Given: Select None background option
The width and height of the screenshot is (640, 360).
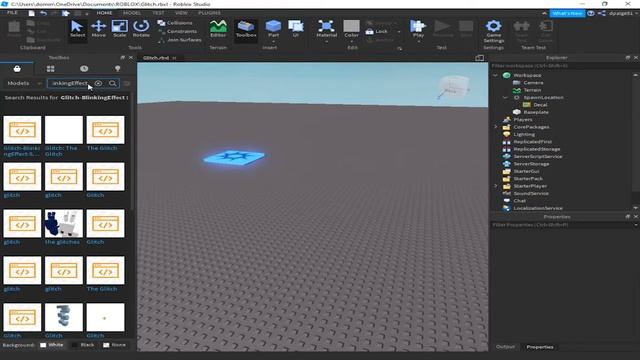Looking at the screenshot, I should coord(114,345).
